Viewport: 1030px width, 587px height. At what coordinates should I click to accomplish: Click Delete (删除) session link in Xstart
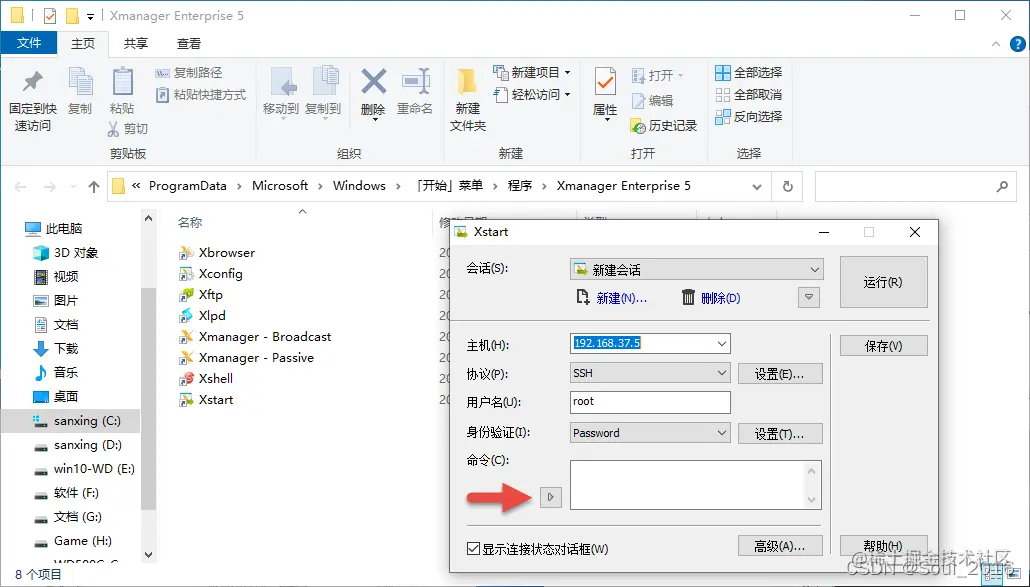pyautogui.click(x=711, y=298)
